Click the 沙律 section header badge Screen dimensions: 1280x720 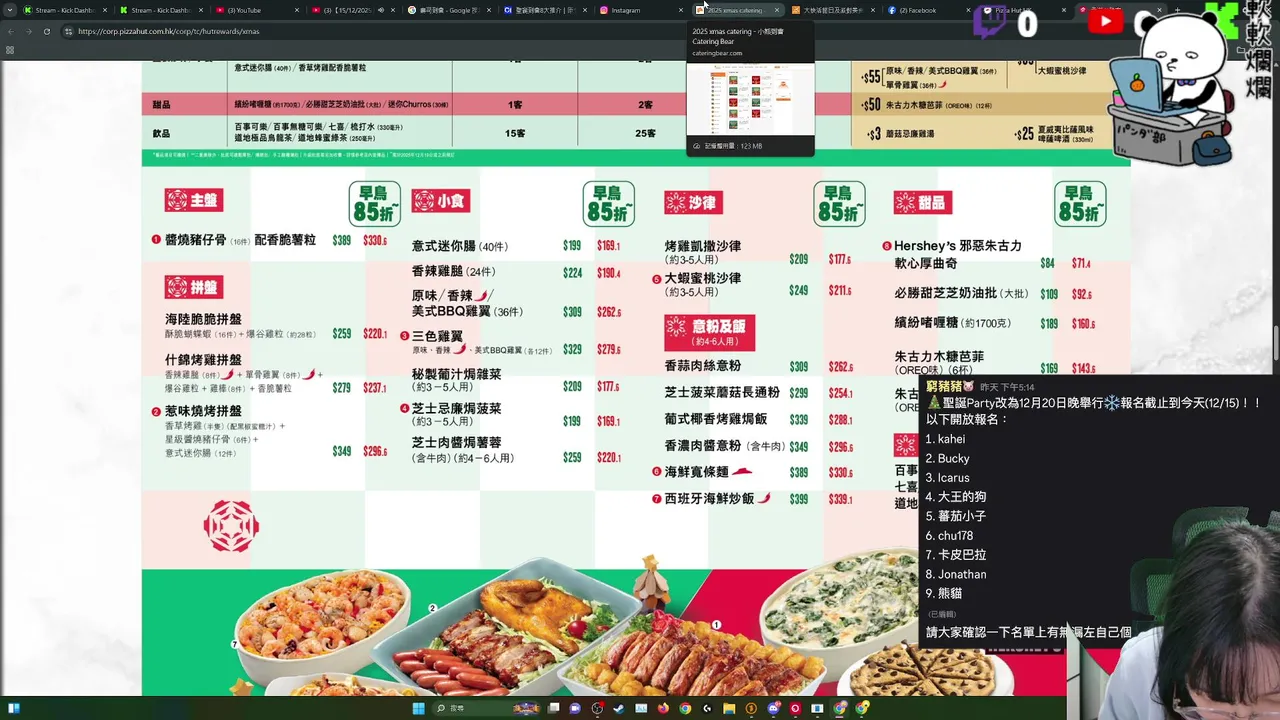pos(693,203)
